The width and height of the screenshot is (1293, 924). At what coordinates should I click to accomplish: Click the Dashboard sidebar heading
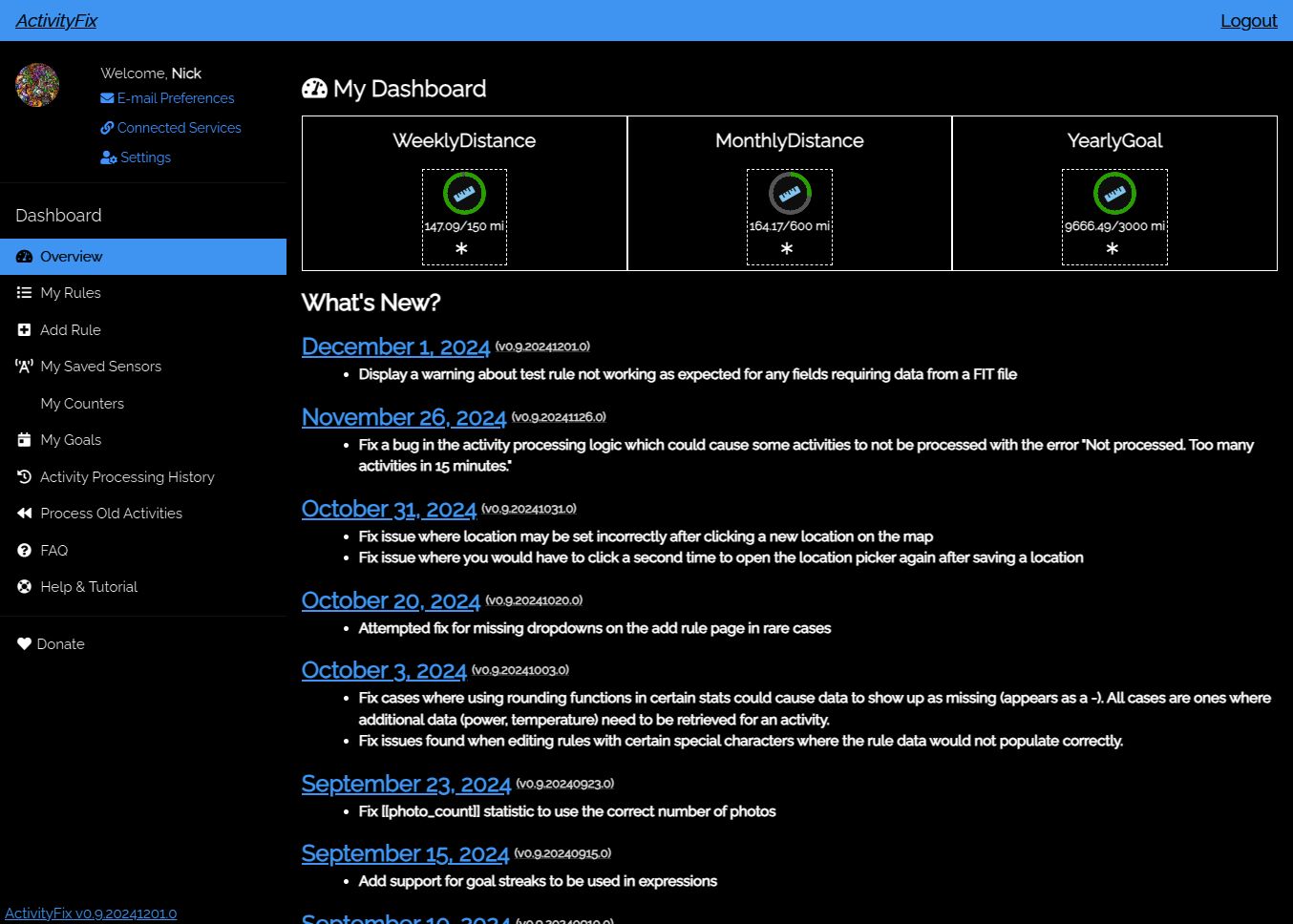coord(58,215)
